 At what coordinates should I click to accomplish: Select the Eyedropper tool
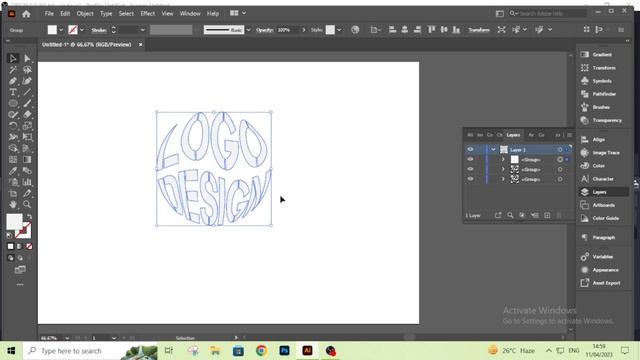(x=13, y=171)
